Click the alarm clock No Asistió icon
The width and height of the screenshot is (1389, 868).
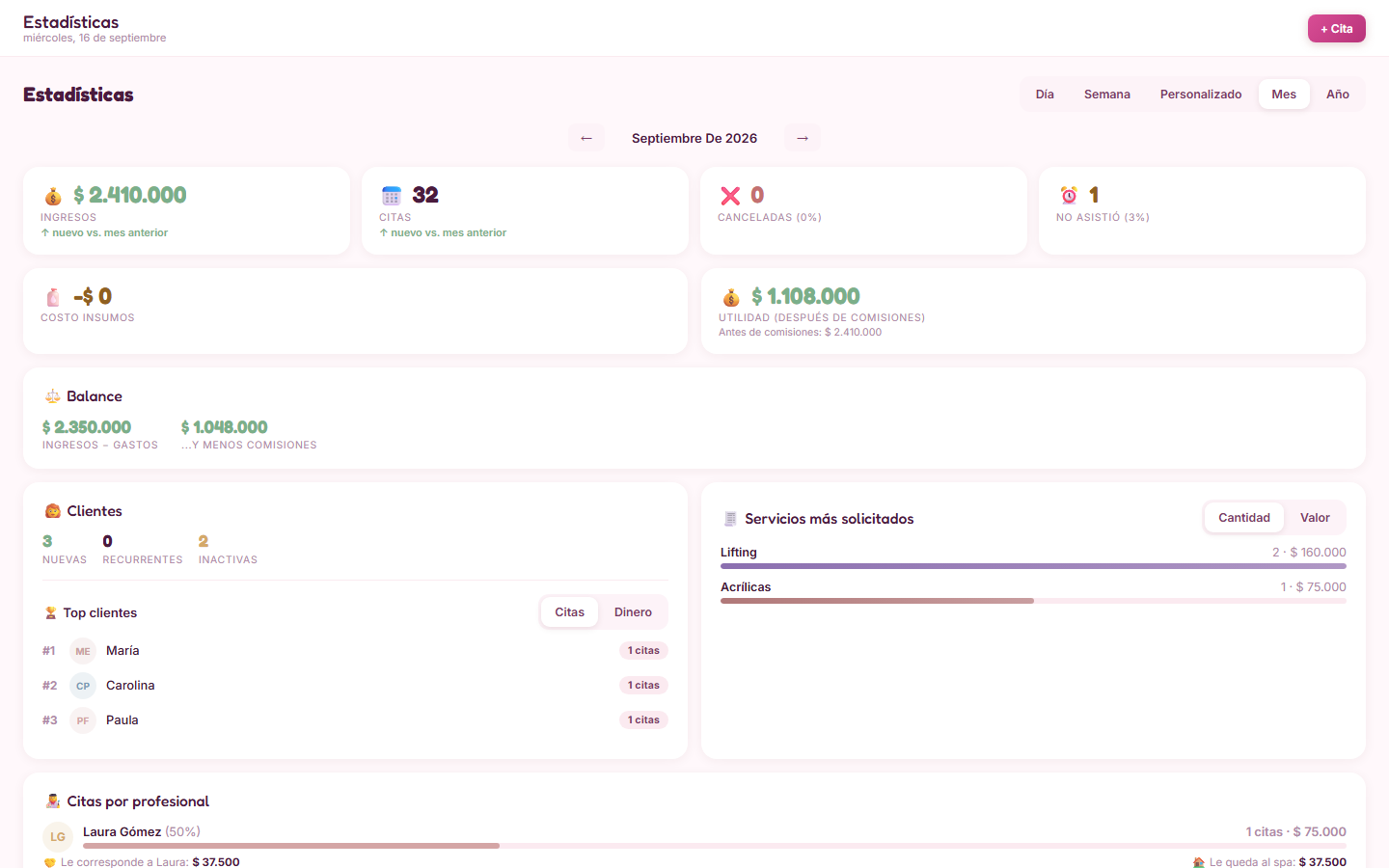click(x=1069, y=196)
